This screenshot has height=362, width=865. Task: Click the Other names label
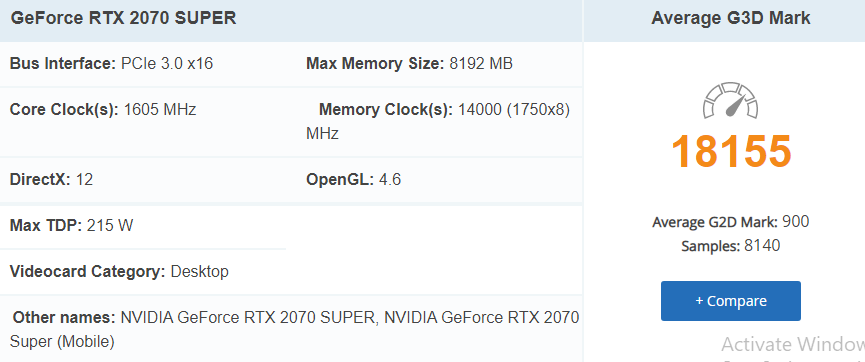click(x=64, y=317)
